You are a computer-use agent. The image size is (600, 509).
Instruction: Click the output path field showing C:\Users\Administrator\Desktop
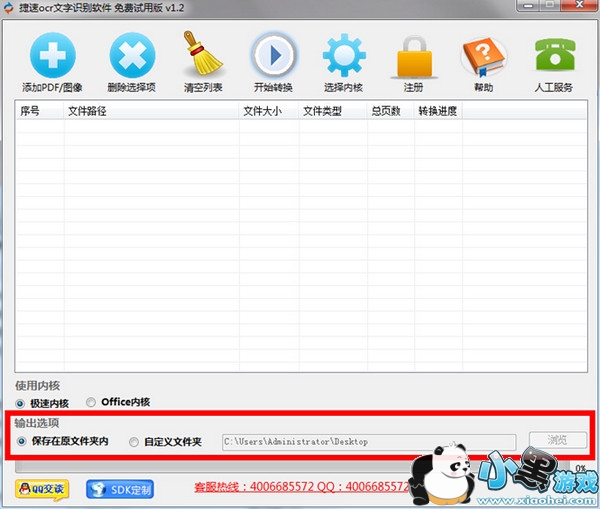coord(369,442)
